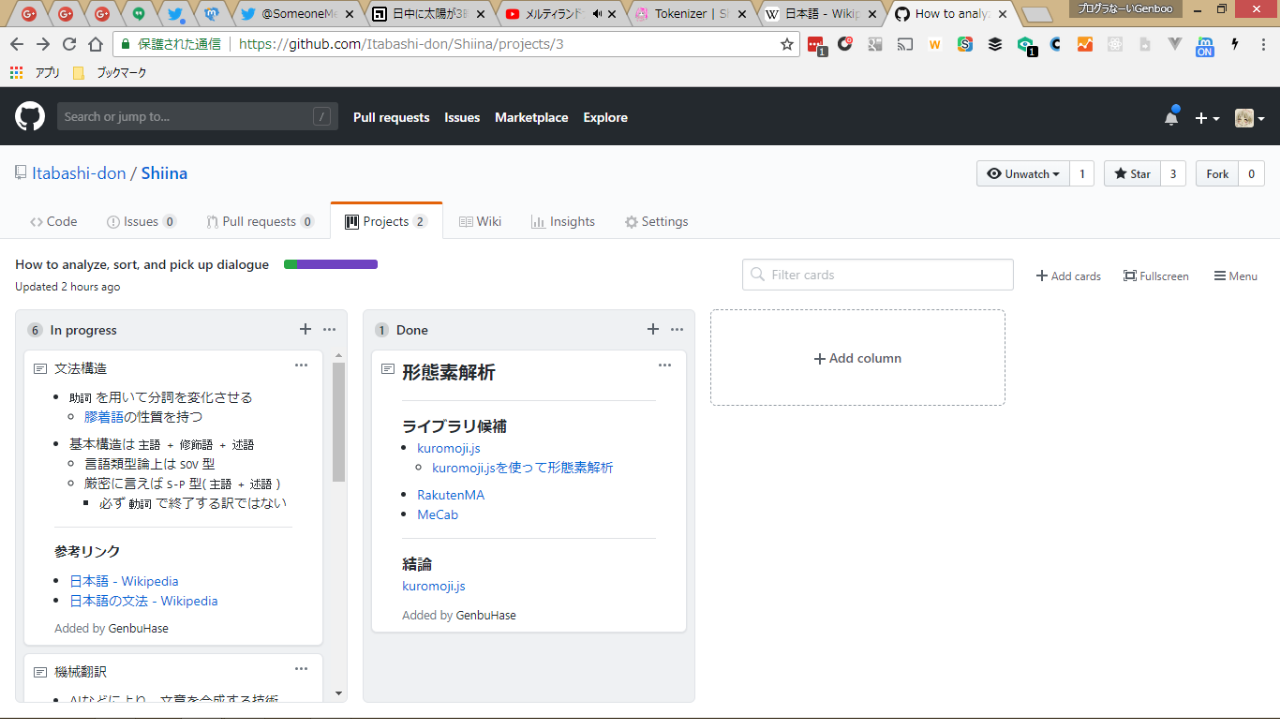This screenshot has width=1280, height=719.
Task: Switch to the Issues tab
Action: tap(141, 222)
